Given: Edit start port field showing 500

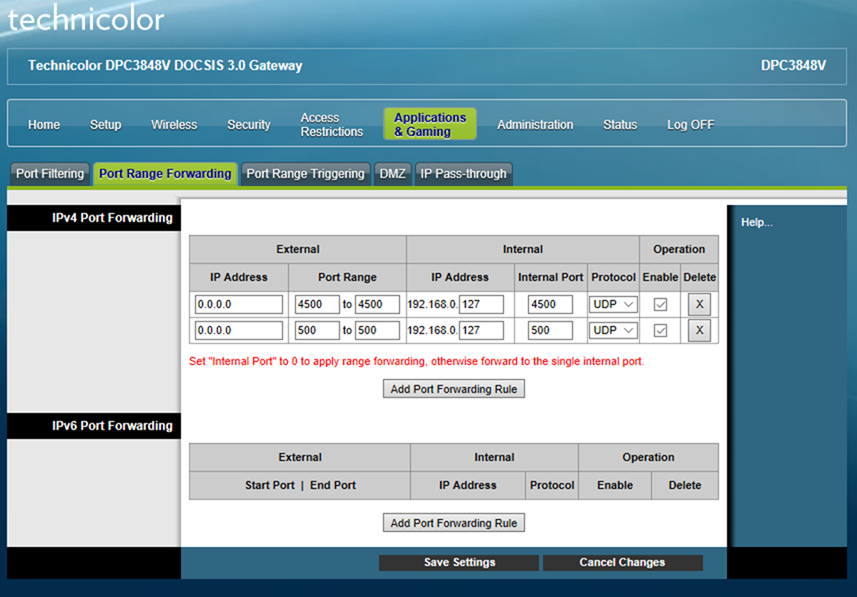Looking at the screenshot, I should click(x=317, y=330).
